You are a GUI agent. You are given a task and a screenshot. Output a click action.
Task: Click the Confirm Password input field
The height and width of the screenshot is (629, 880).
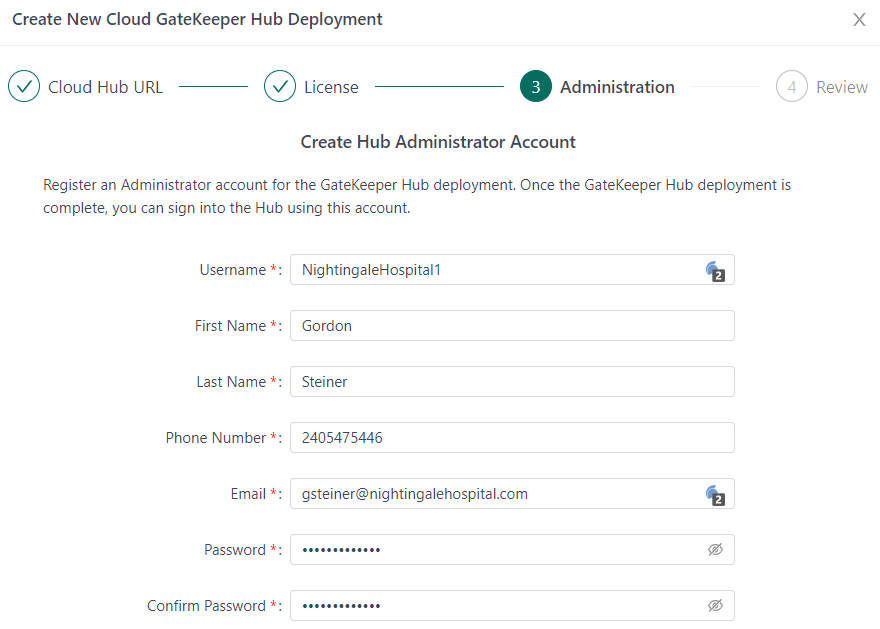[495, 606]
